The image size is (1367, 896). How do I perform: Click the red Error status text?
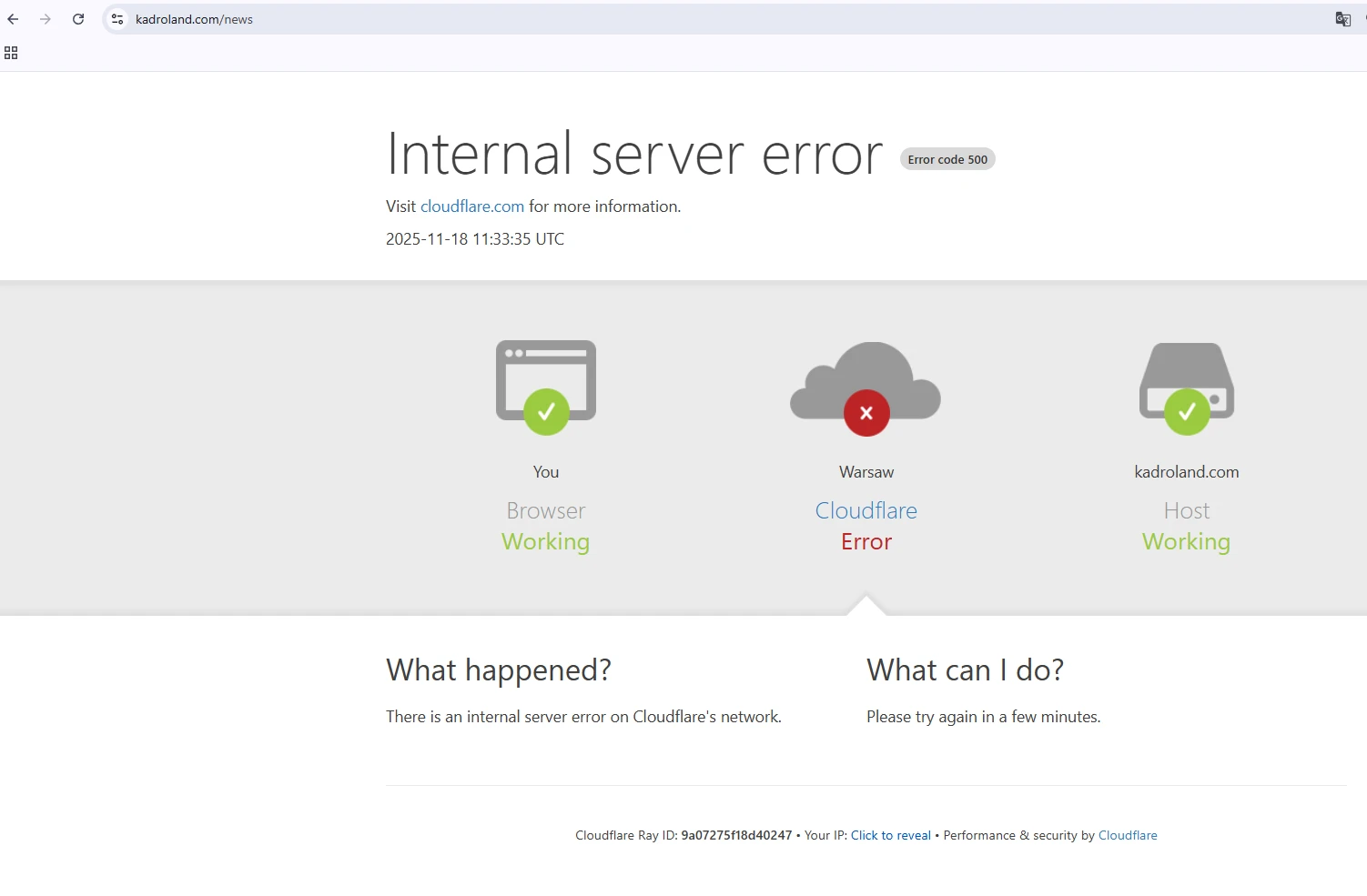click(866, 542)
